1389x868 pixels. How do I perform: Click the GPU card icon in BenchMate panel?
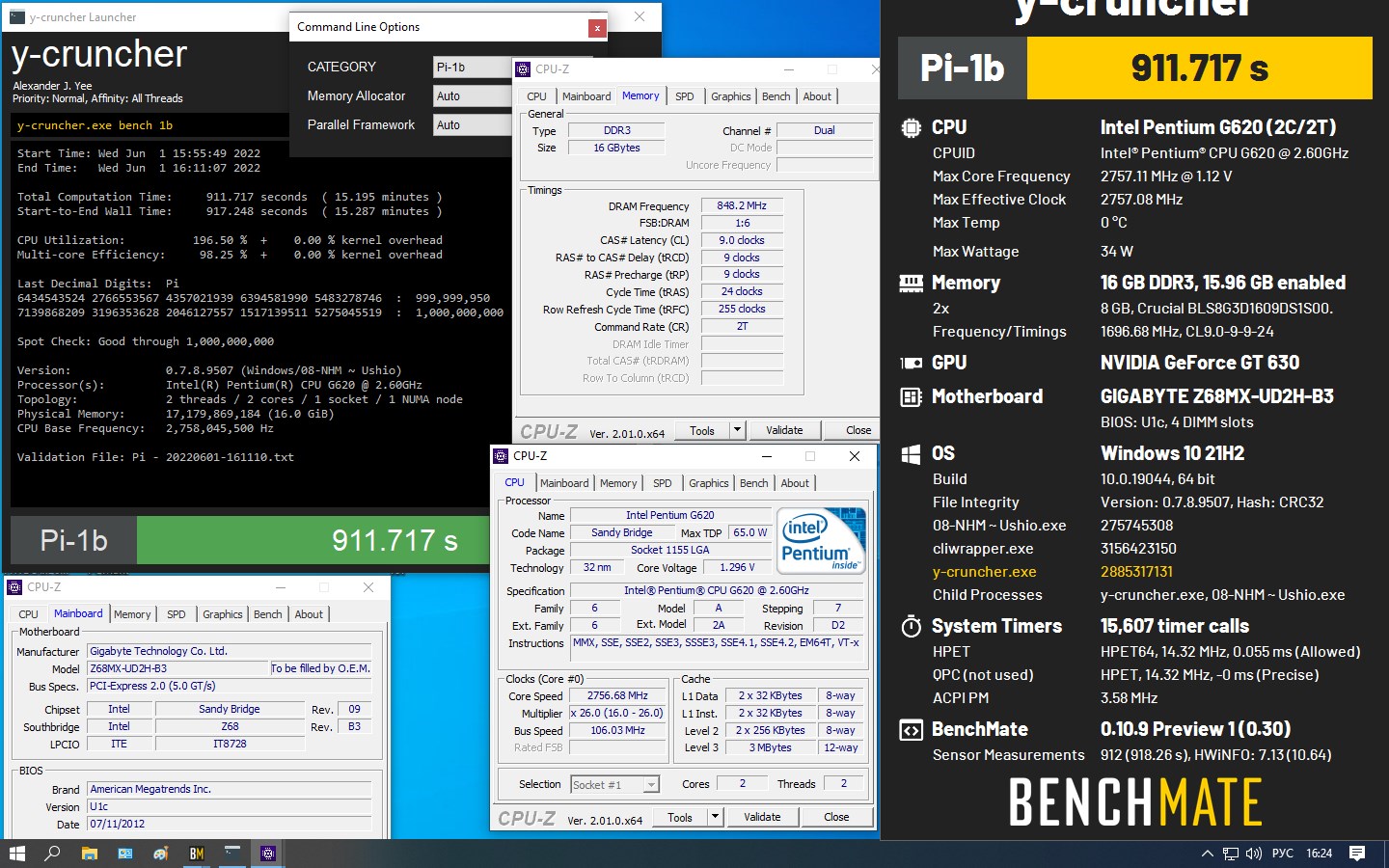(x=911, y=363)
